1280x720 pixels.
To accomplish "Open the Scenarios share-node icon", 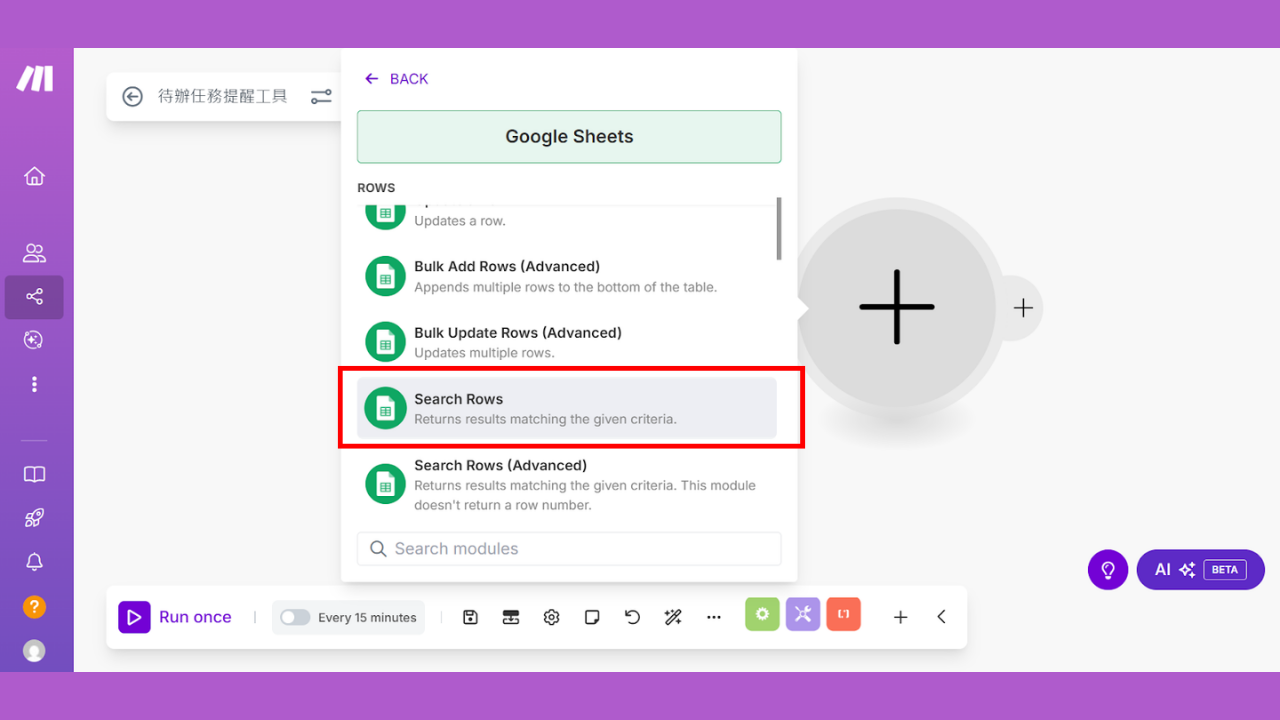I will 35,297.
